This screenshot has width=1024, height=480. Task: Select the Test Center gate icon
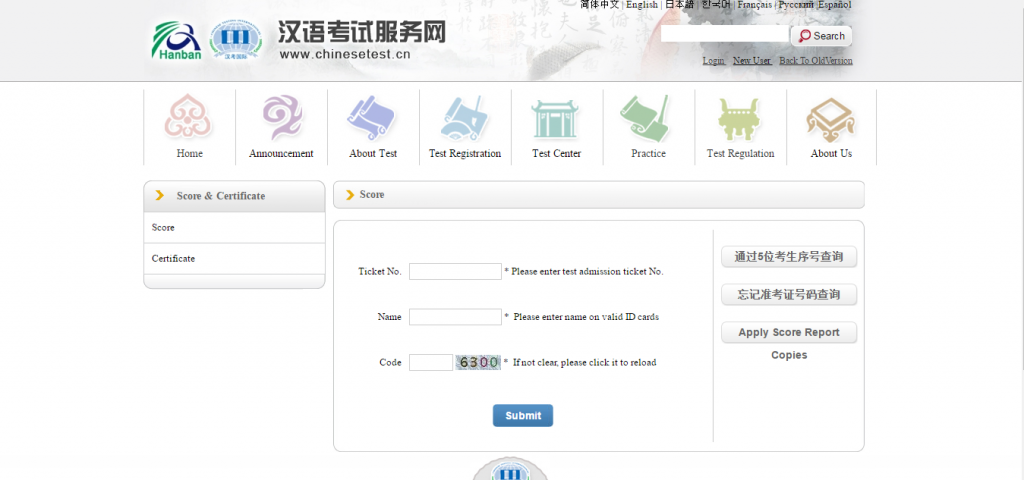click(556, 118)
